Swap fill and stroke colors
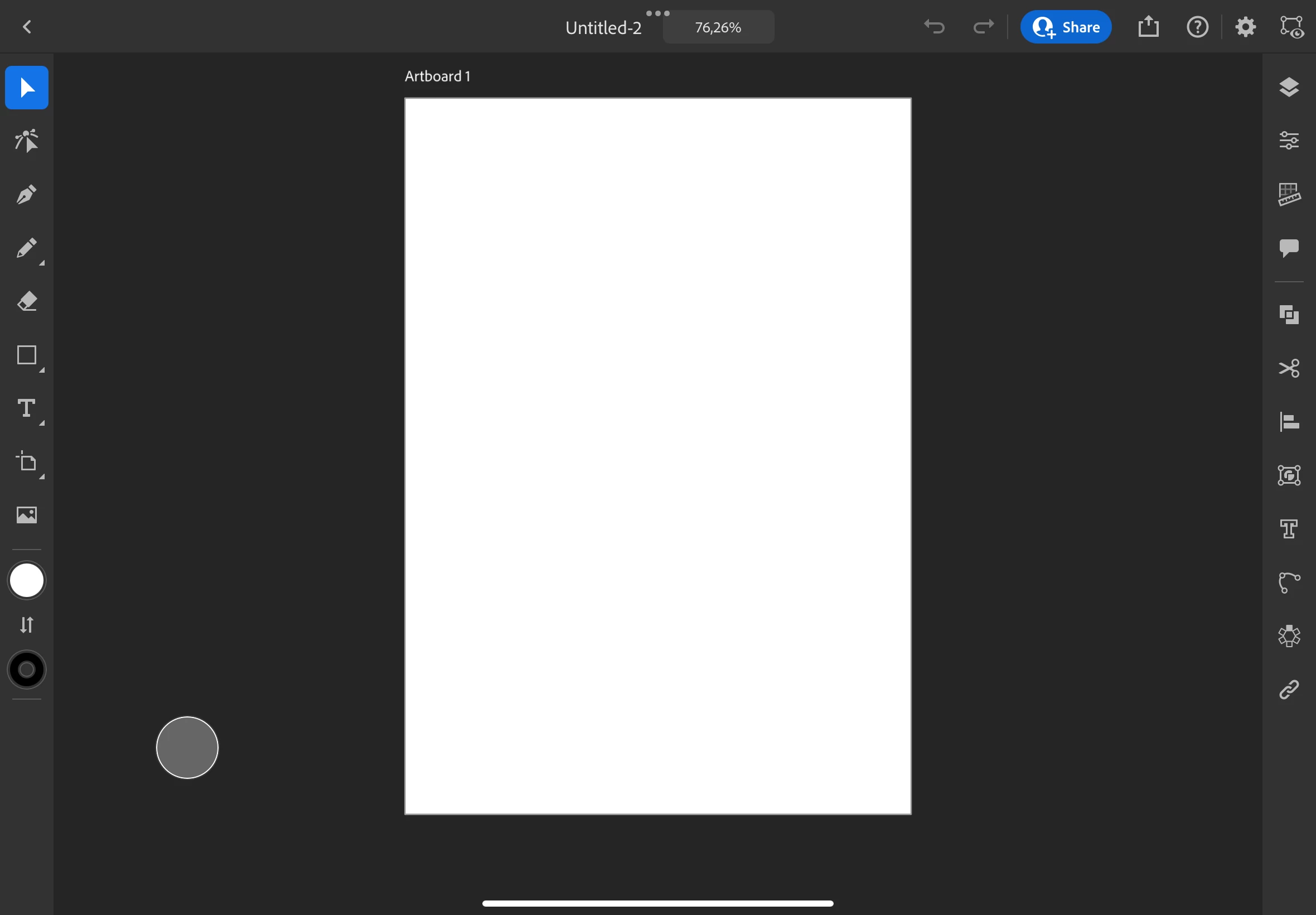This screenshot has height=915, width=1316. 26,624
